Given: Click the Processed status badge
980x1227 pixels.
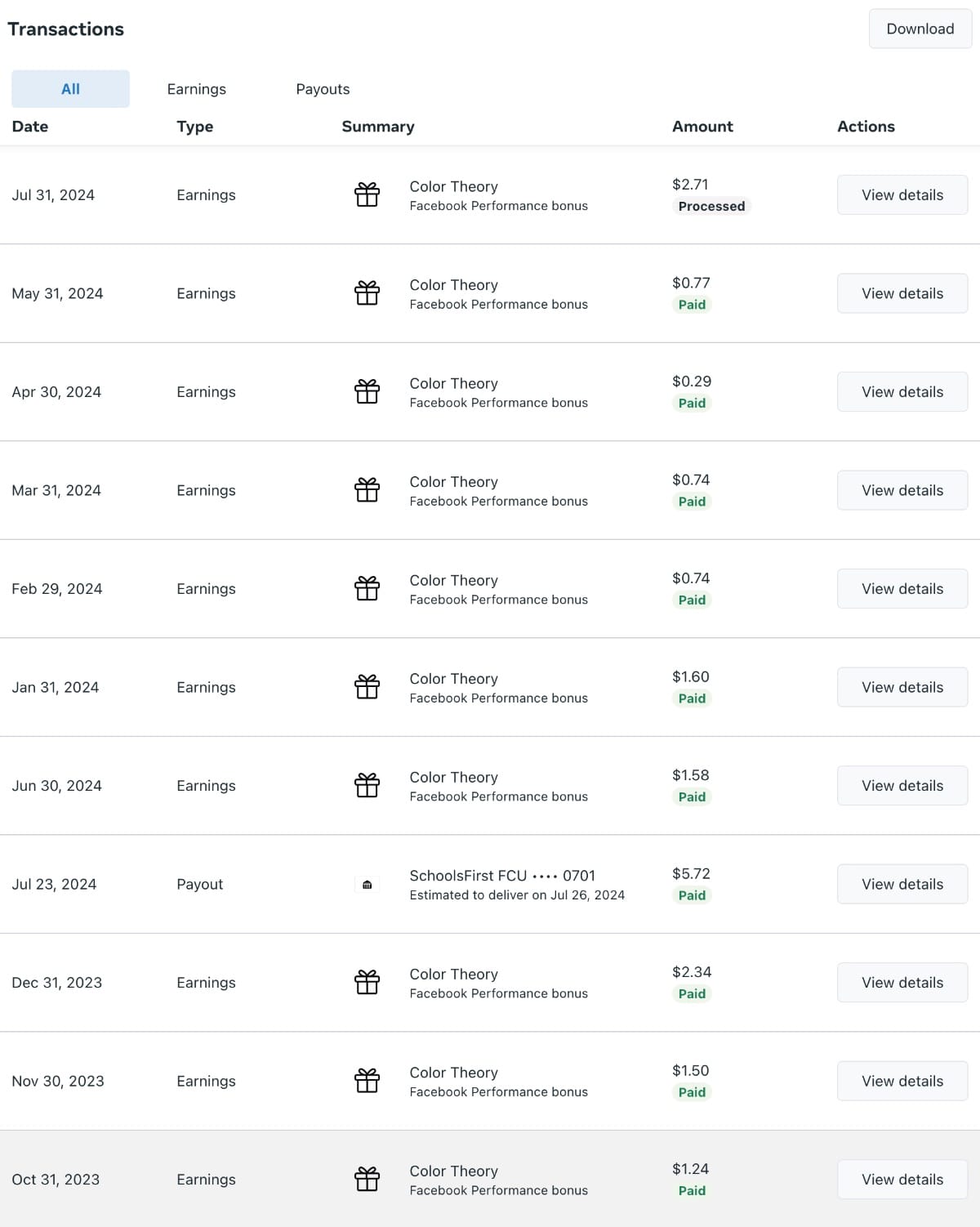Looking at the screenshot, I should click(711, 207).
